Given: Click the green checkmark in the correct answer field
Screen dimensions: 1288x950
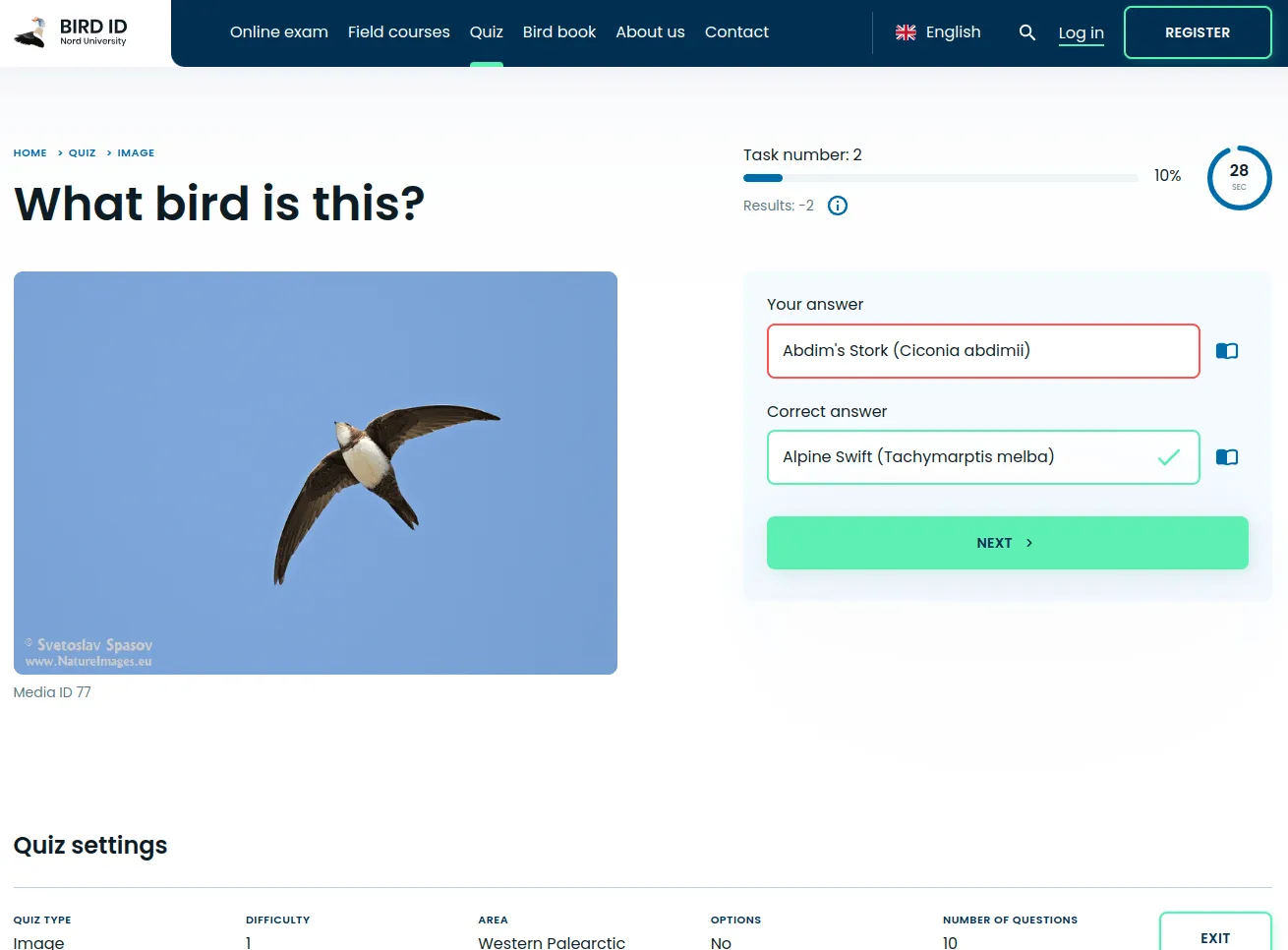Looking at the screenshot, I should coord(1168,457).
